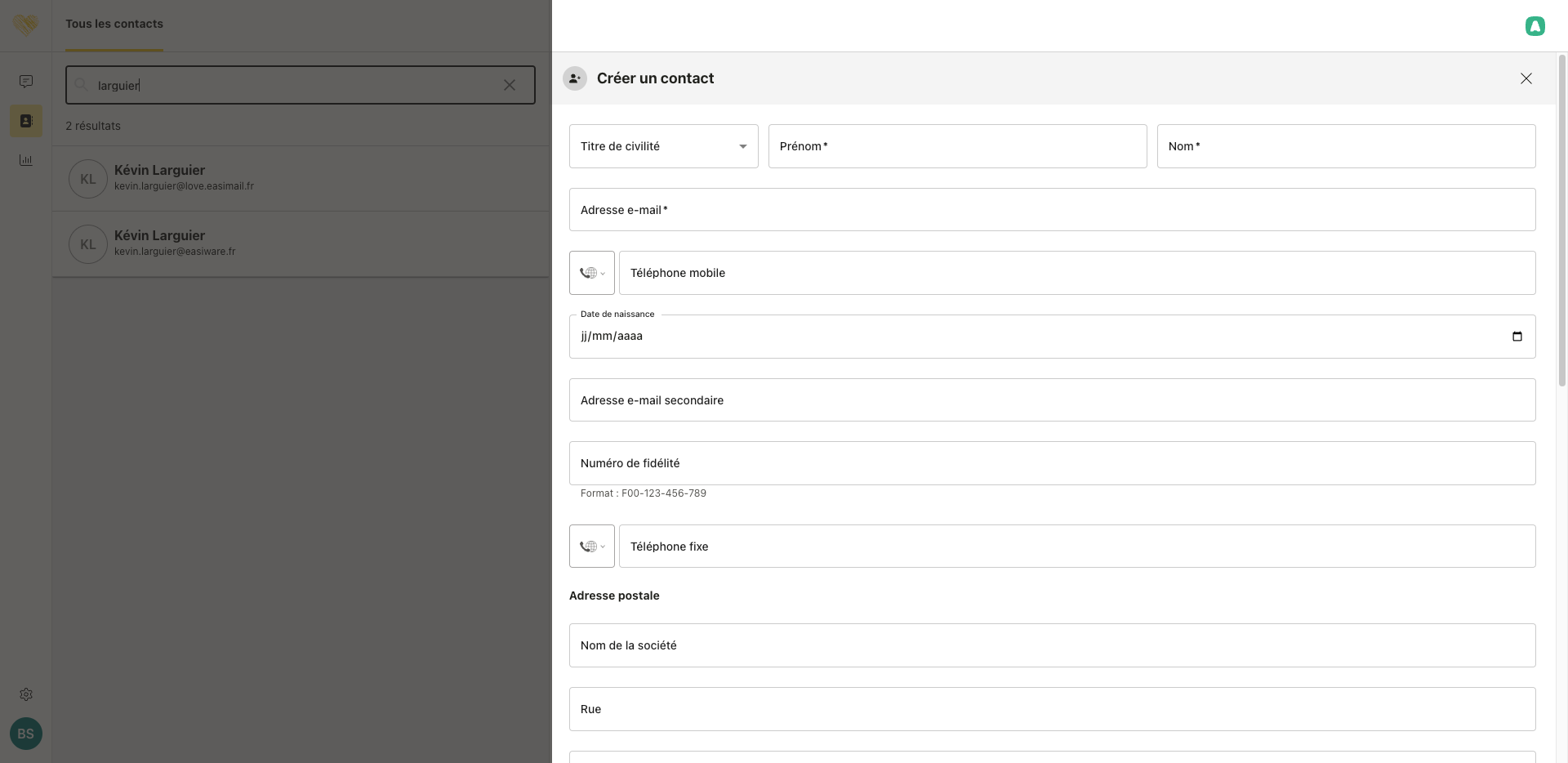Expand the Titre de civilité dropdown
Image resolution: width=1568 pixels, height=763 pixels.
(663, 146)
